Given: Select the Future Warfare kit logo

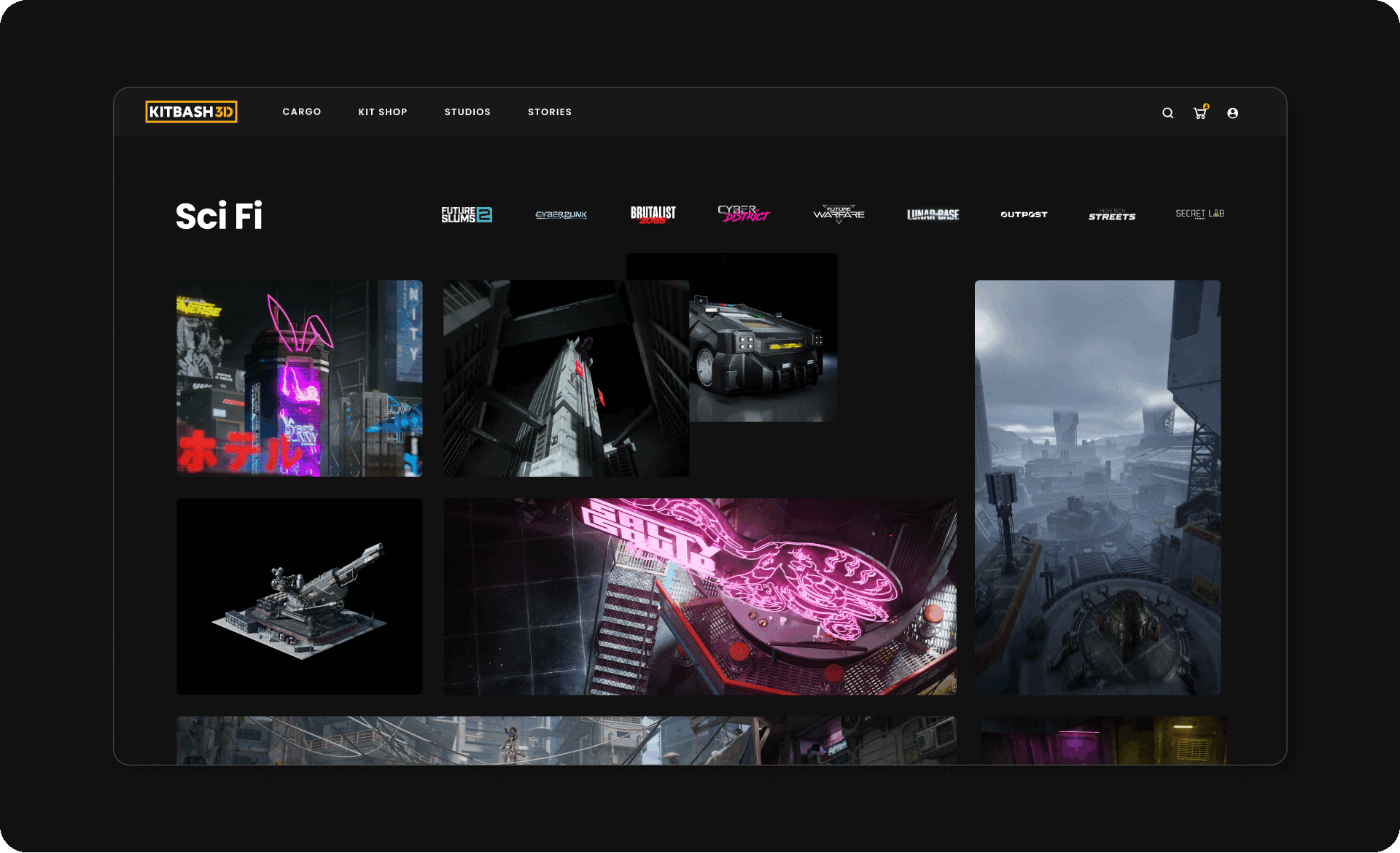Looking at the screenshot, I should (839, 214).
